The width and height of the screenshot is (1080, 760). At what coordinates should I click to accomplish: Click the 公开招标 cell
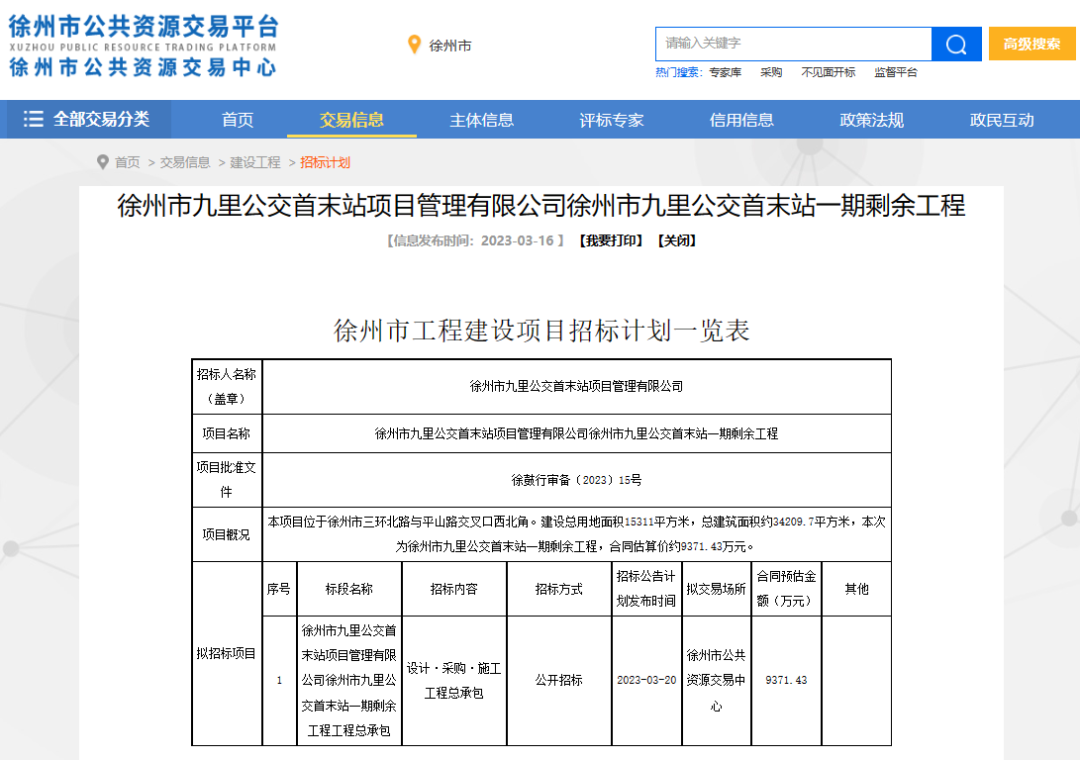[x=559, y=680]
